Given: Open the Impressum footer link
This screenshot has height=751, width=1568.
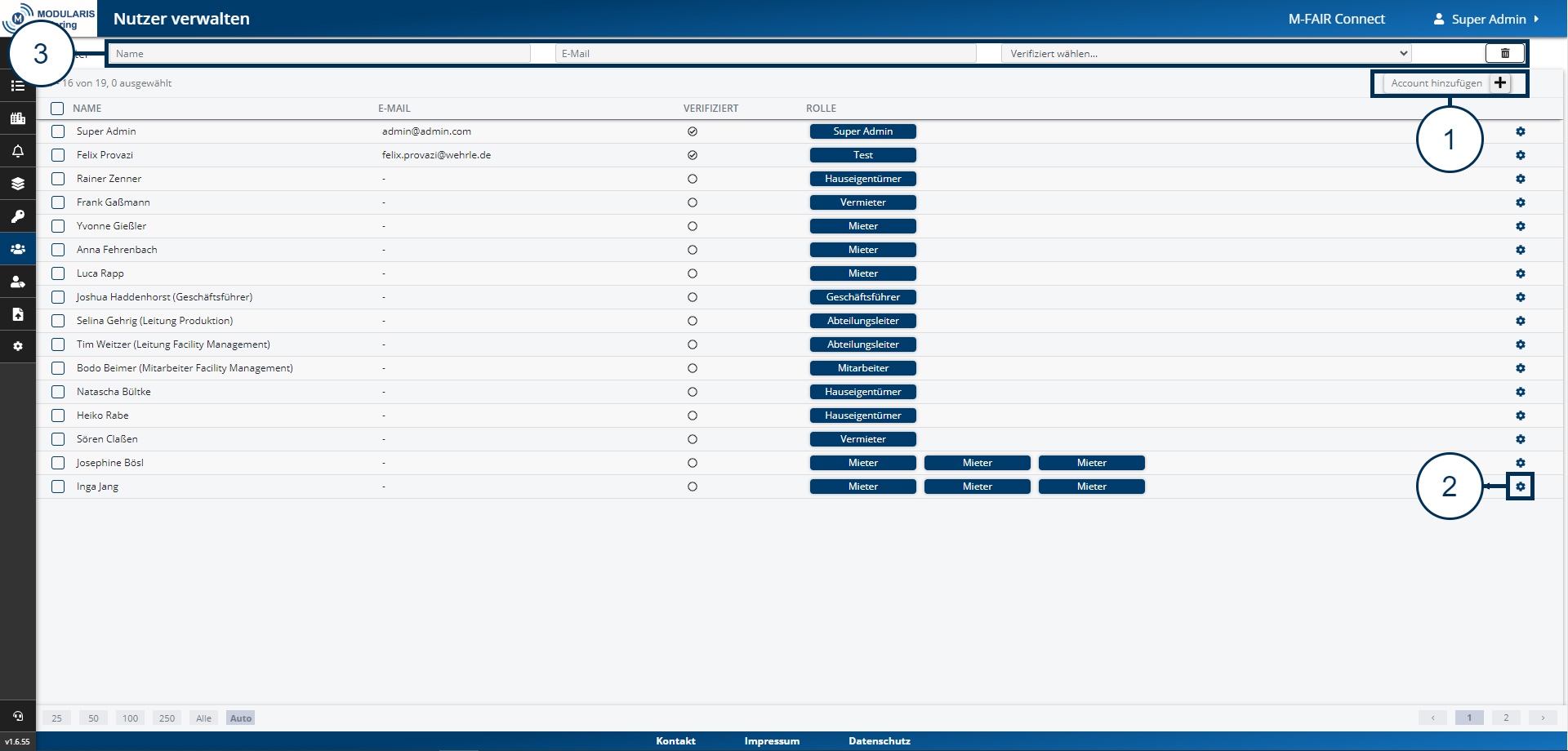Looking at the screenshot, I should pyautogui.click(x=771, y=741).
